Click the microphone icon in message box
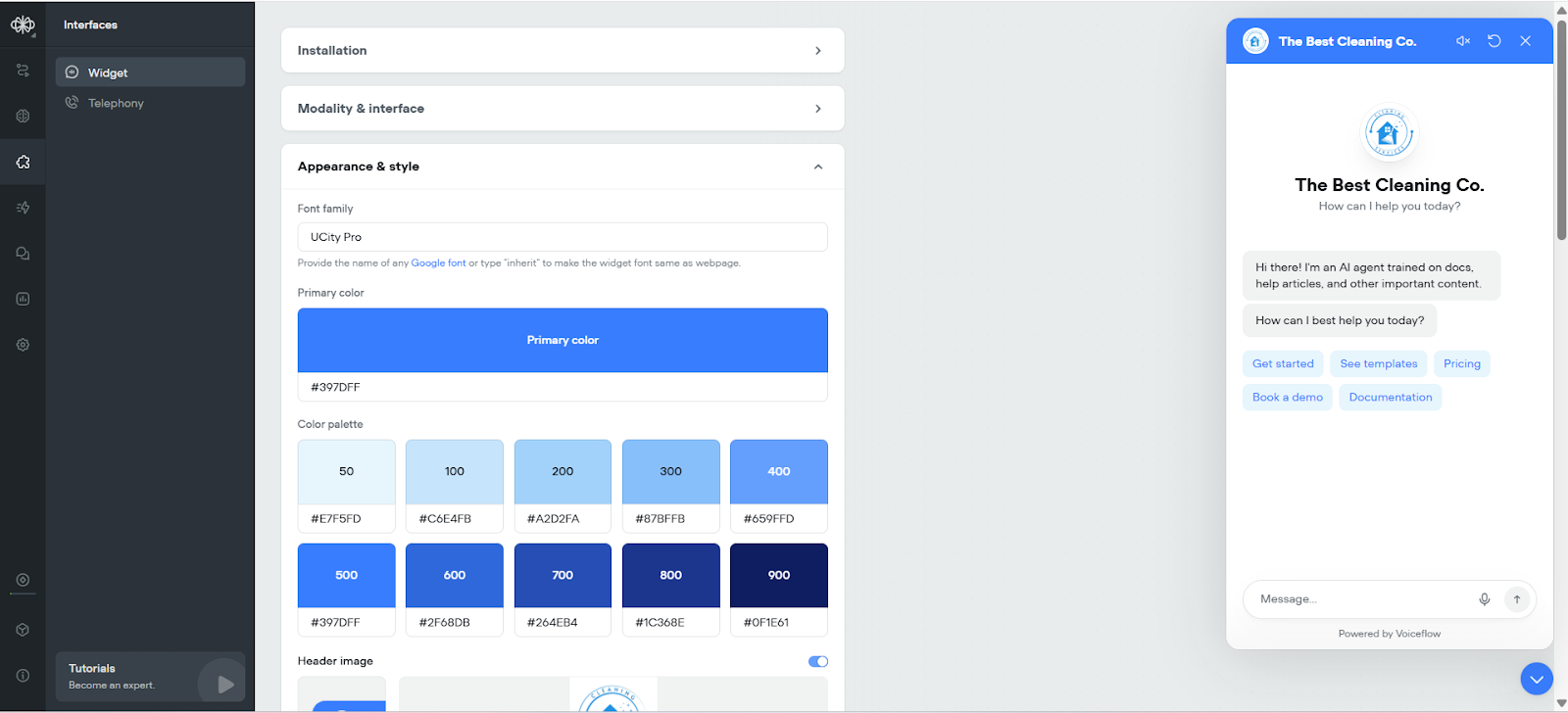This screenshot has height=713, width=1568. (1485, 599)
